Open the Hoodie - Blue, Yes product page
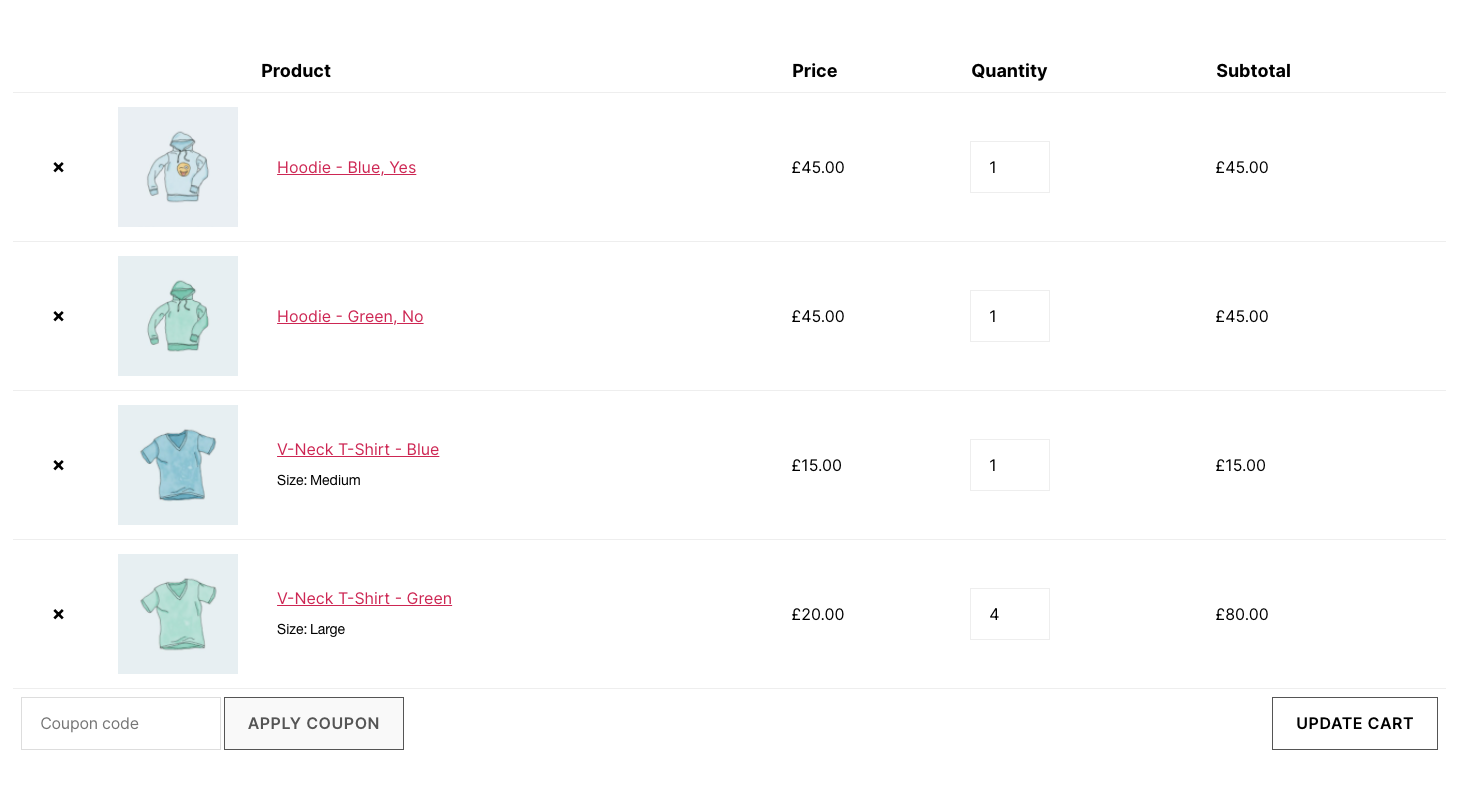Screen dimensions: 1463x785 [346, 167]
